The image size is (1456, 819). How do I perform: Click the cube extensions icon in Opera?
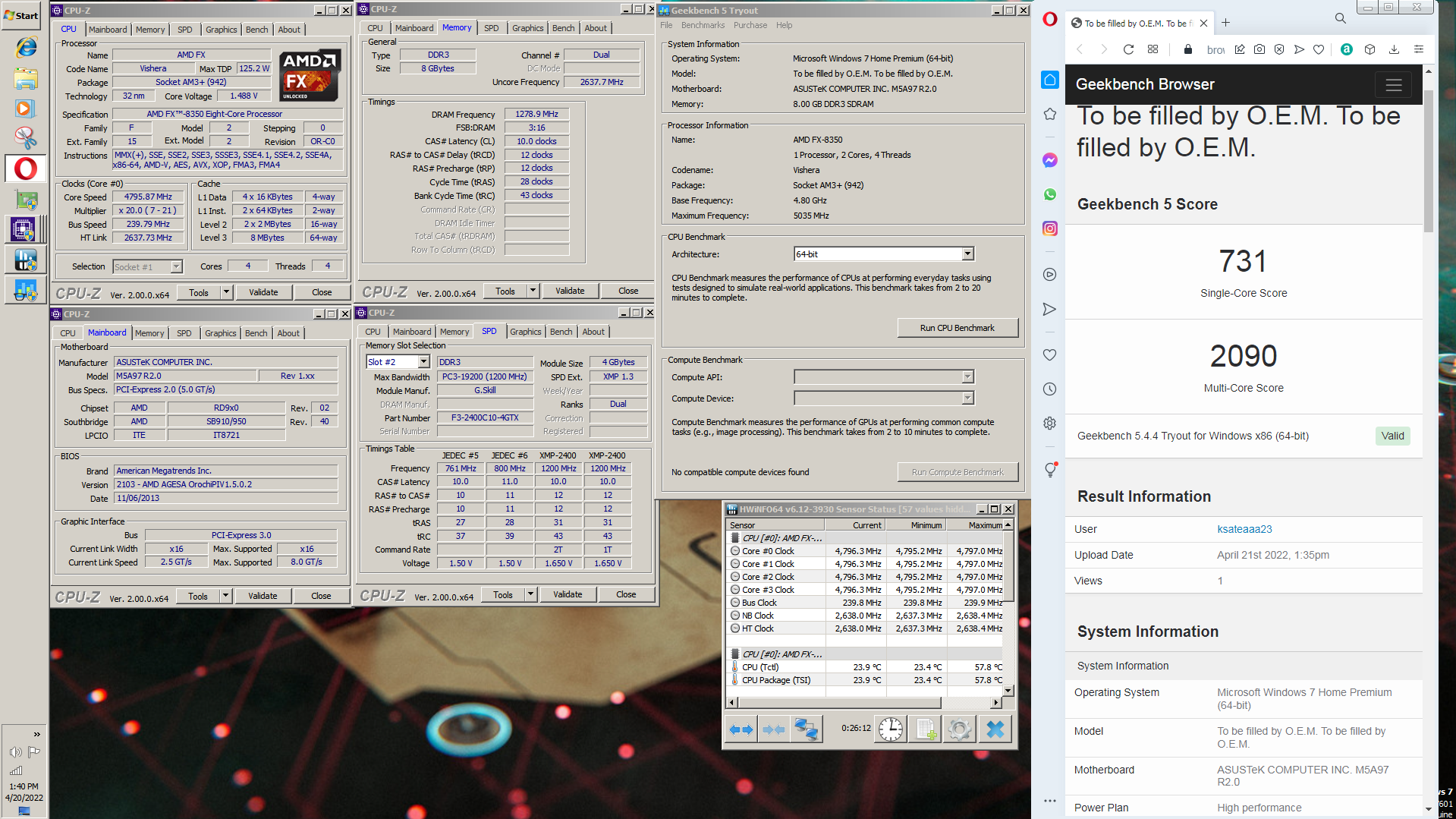click(x=1370, y=49)
